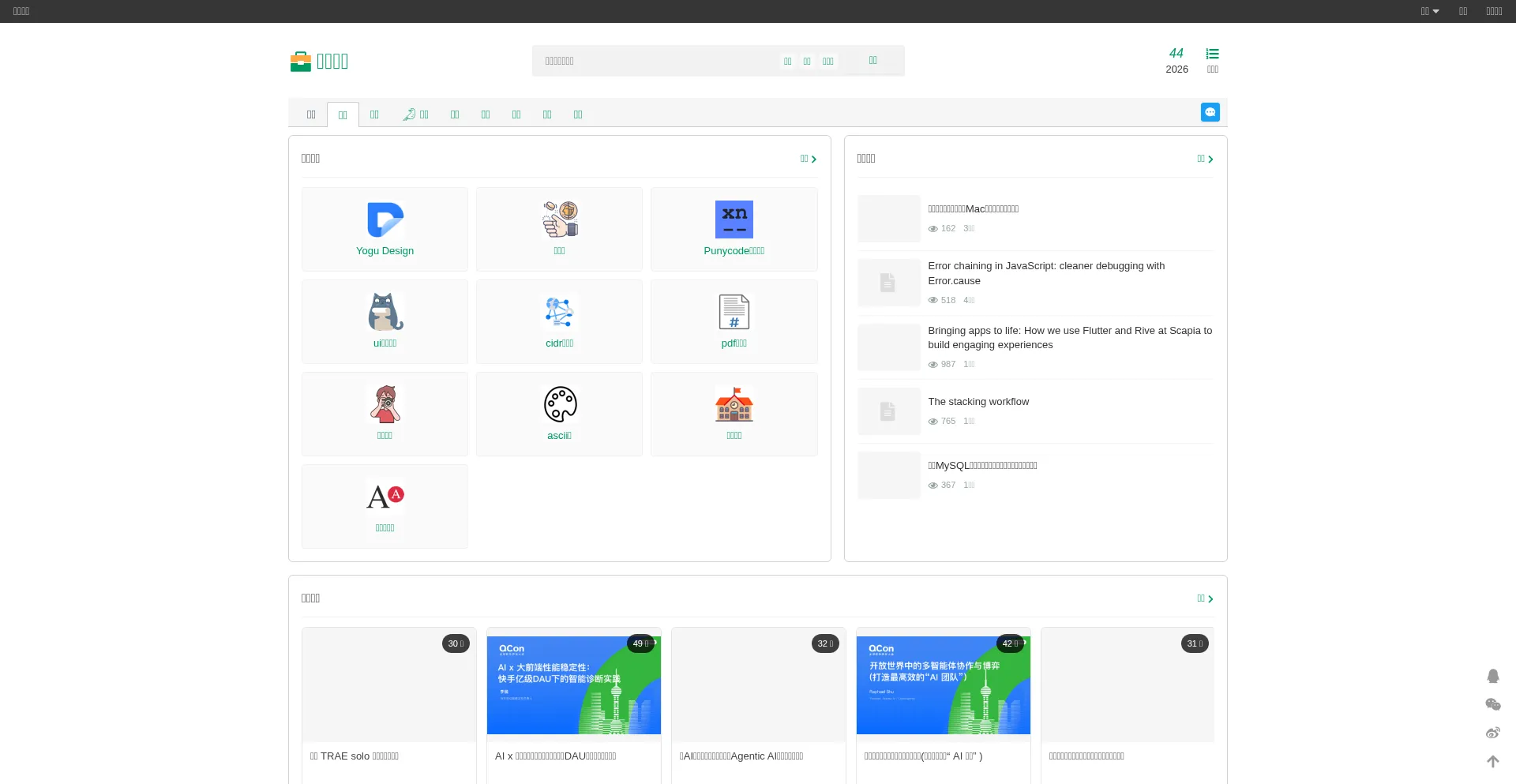Click the Punycode 'xn--' tool icon
Screen dimensions: 1516x784
tap(734, 219)
